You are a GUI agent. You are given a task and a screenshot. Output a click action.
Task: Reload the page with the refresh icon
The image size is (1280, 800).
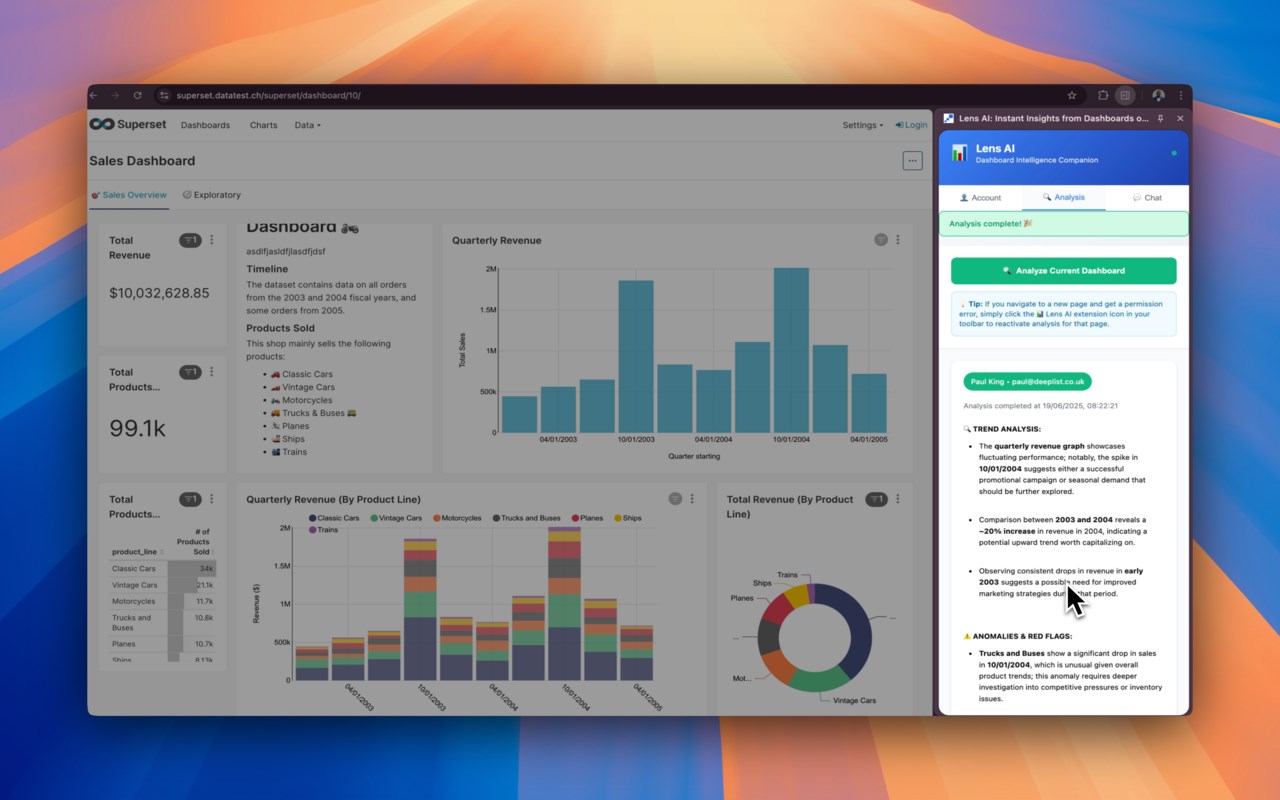click(x=137, y=95)
